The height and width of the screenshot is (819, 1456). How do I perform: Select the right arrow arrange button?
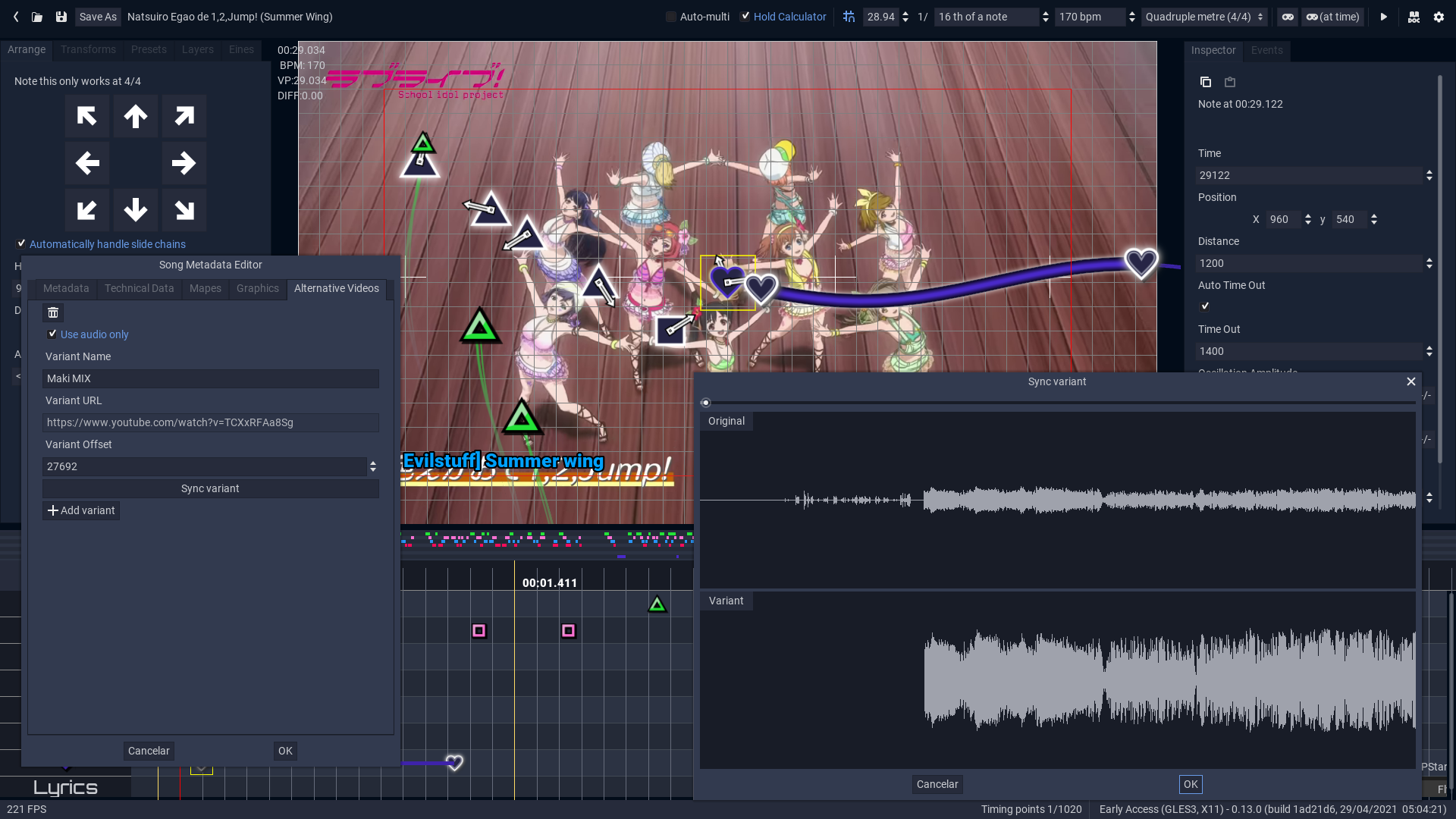pyautogui.click(x=184, y=163)
